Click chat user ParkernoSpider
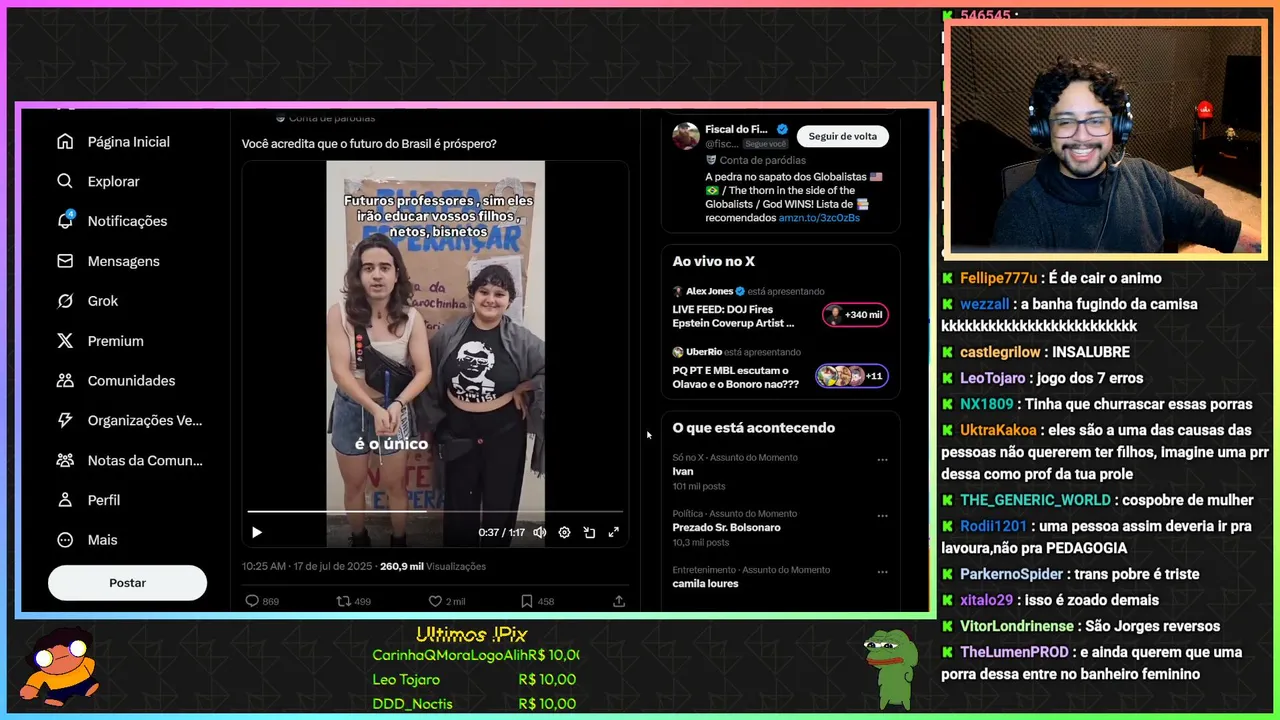Image resolution: width=1280 pixels, height=720 pixels. [1013, 574]
